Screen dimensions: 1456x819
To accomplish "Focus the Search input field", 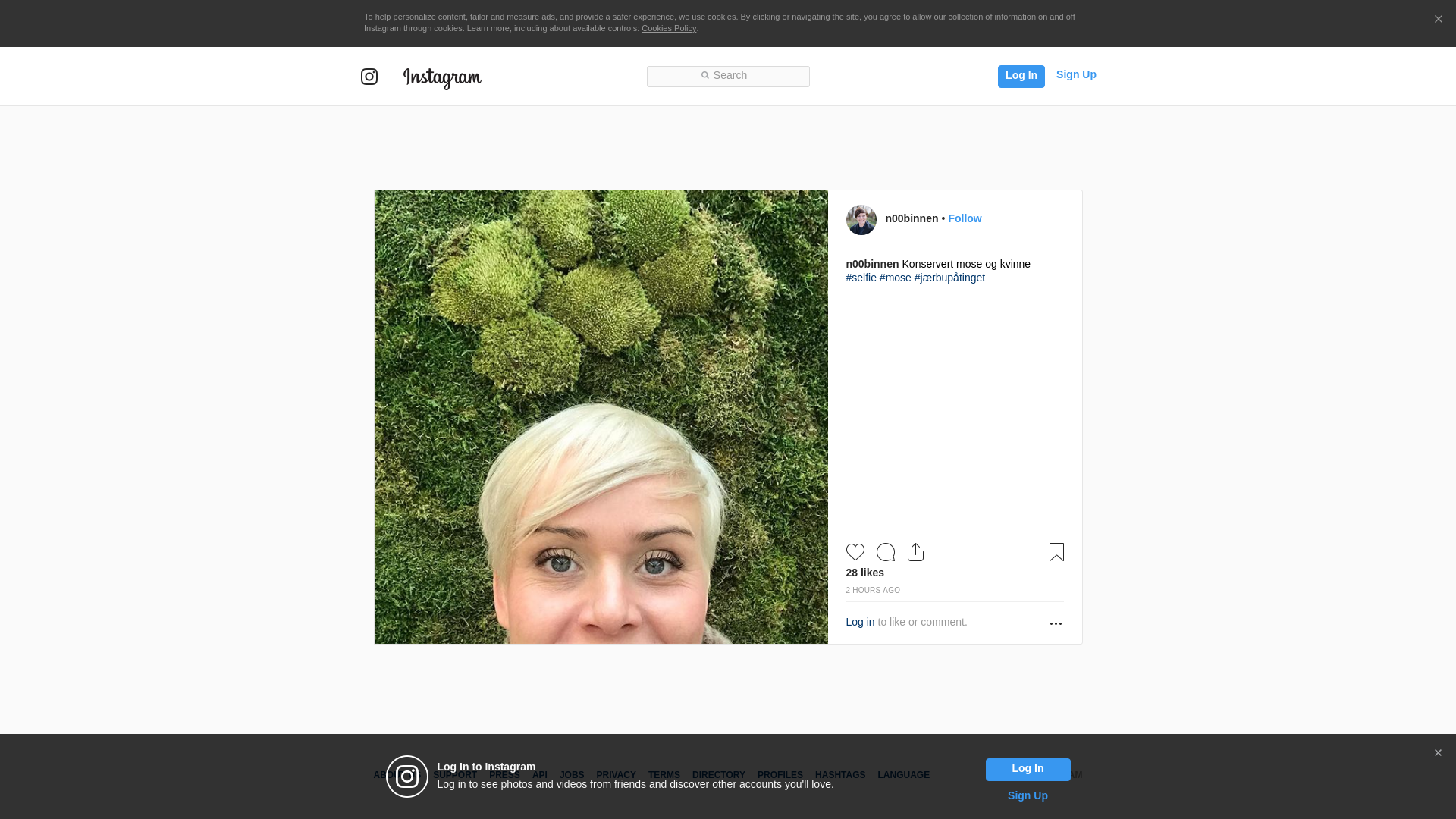I will 728,76.
